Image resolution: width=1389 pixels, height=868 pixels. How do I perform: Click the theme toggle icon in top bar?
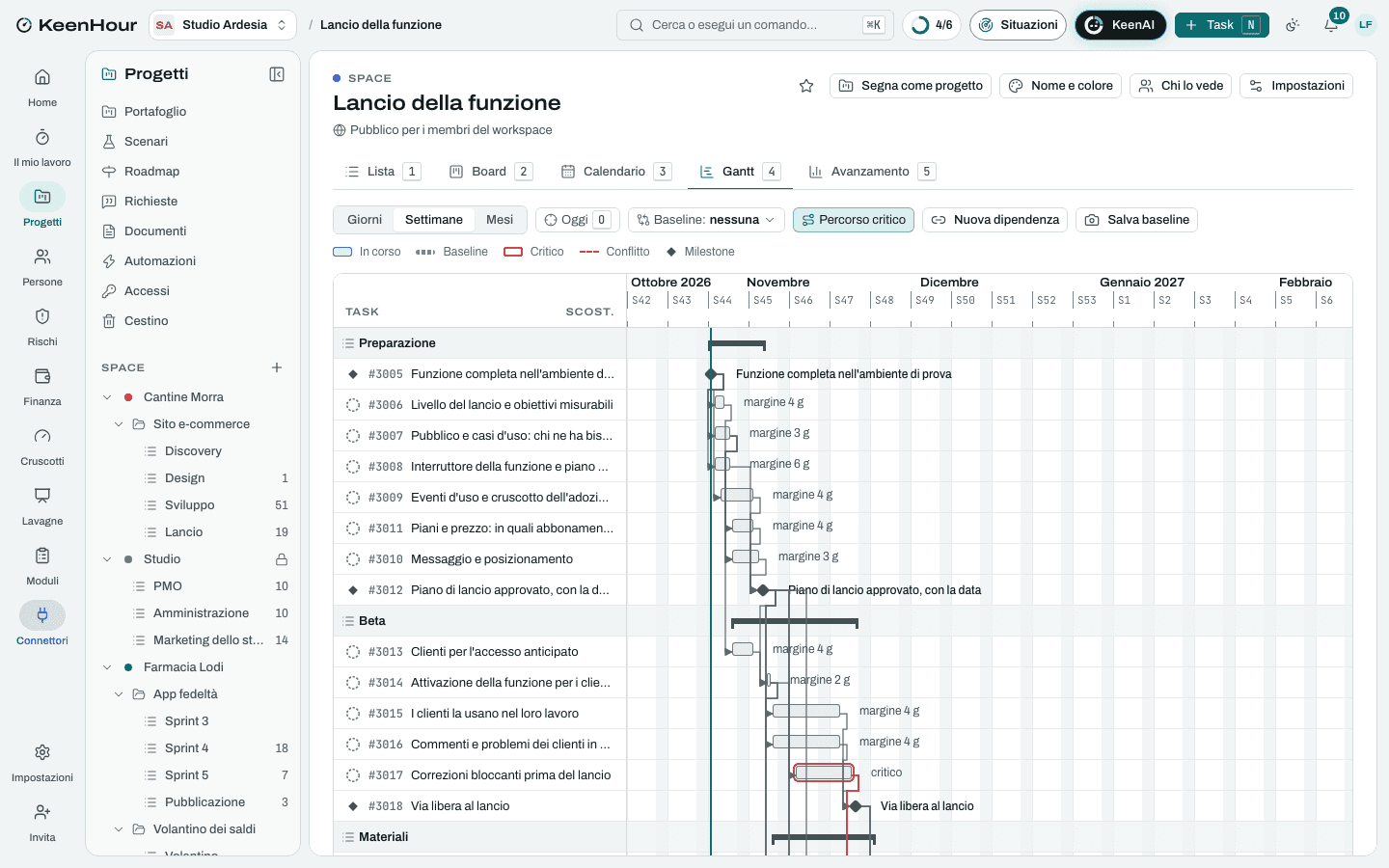[x=1294, y=25]
